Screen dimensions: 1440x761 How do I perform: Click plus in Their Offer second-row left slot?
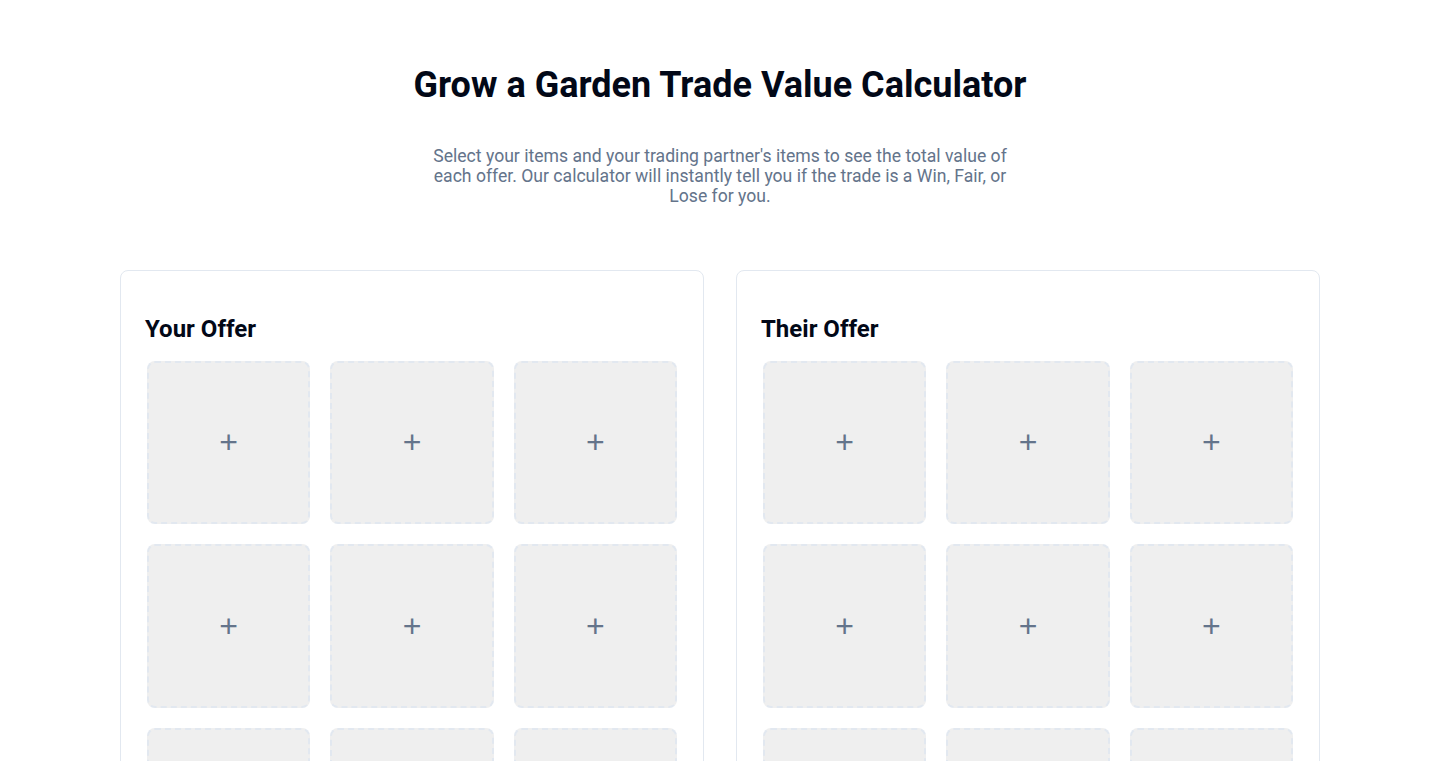[x=844, y=626]
